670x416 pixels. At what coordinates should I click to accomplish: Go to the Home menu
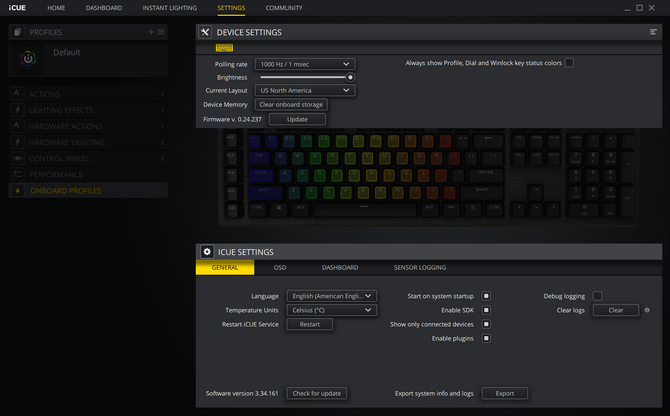point(56,8)
